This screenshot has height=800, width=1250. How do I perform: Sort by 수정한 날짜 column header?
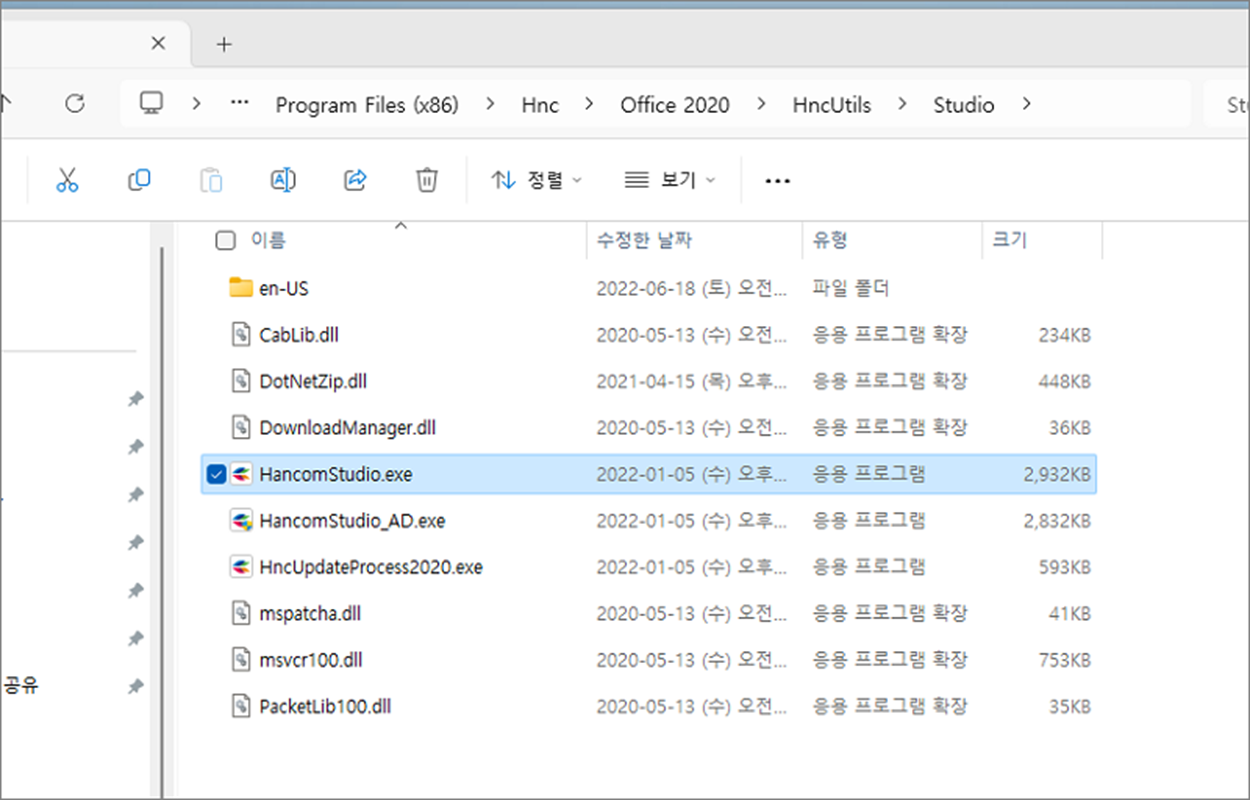(645, 240)
